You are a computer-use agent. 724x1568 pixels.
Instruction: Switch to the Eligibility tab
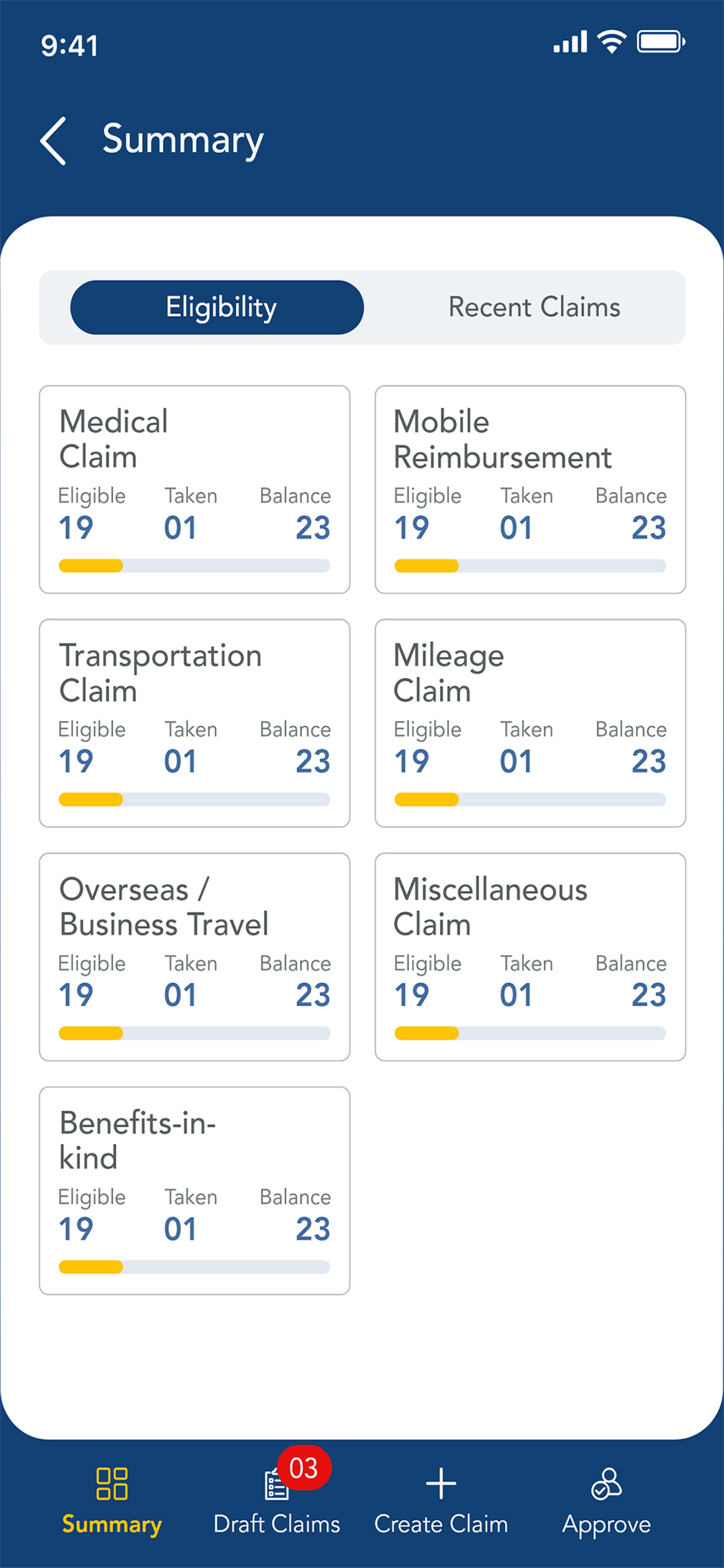[x=217, y=307]
